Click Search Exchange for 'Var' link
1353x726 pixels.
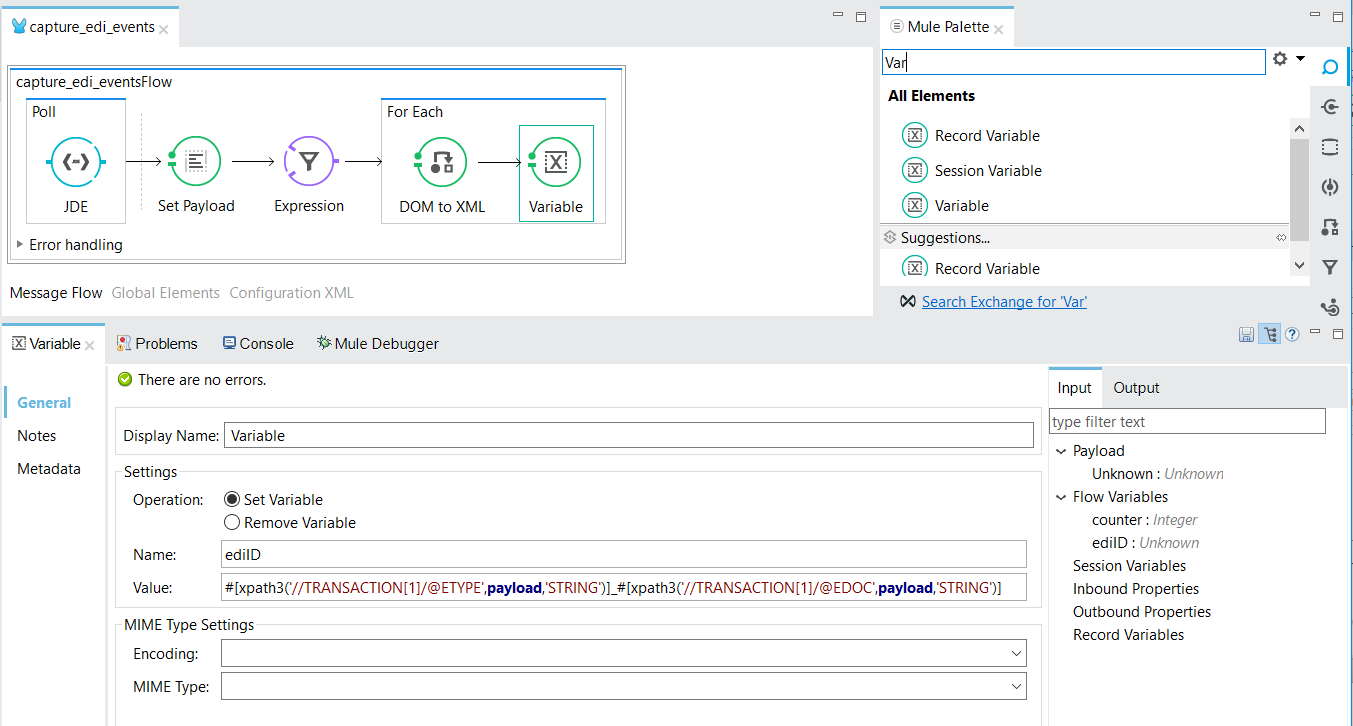coord(1004,302)
